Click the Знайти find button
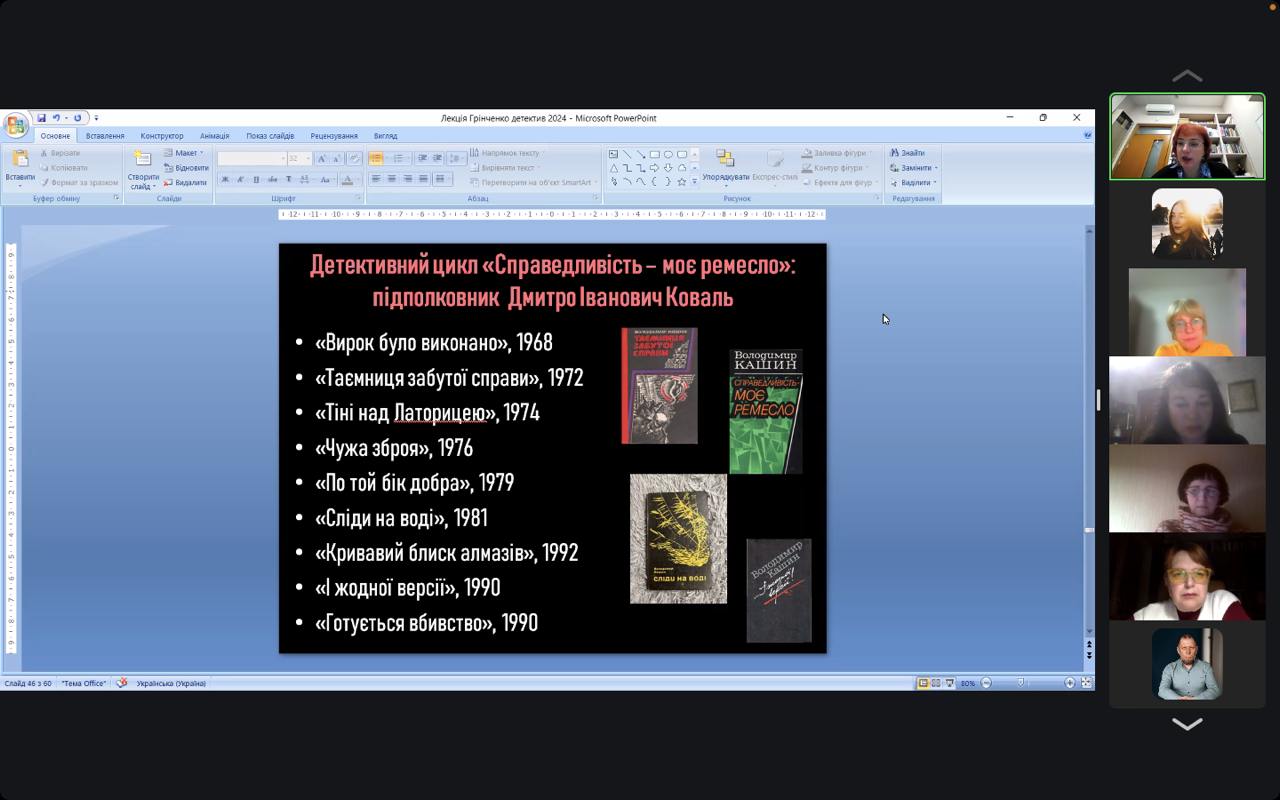The height and width of the screenshot is (800, 1280). 907,153
